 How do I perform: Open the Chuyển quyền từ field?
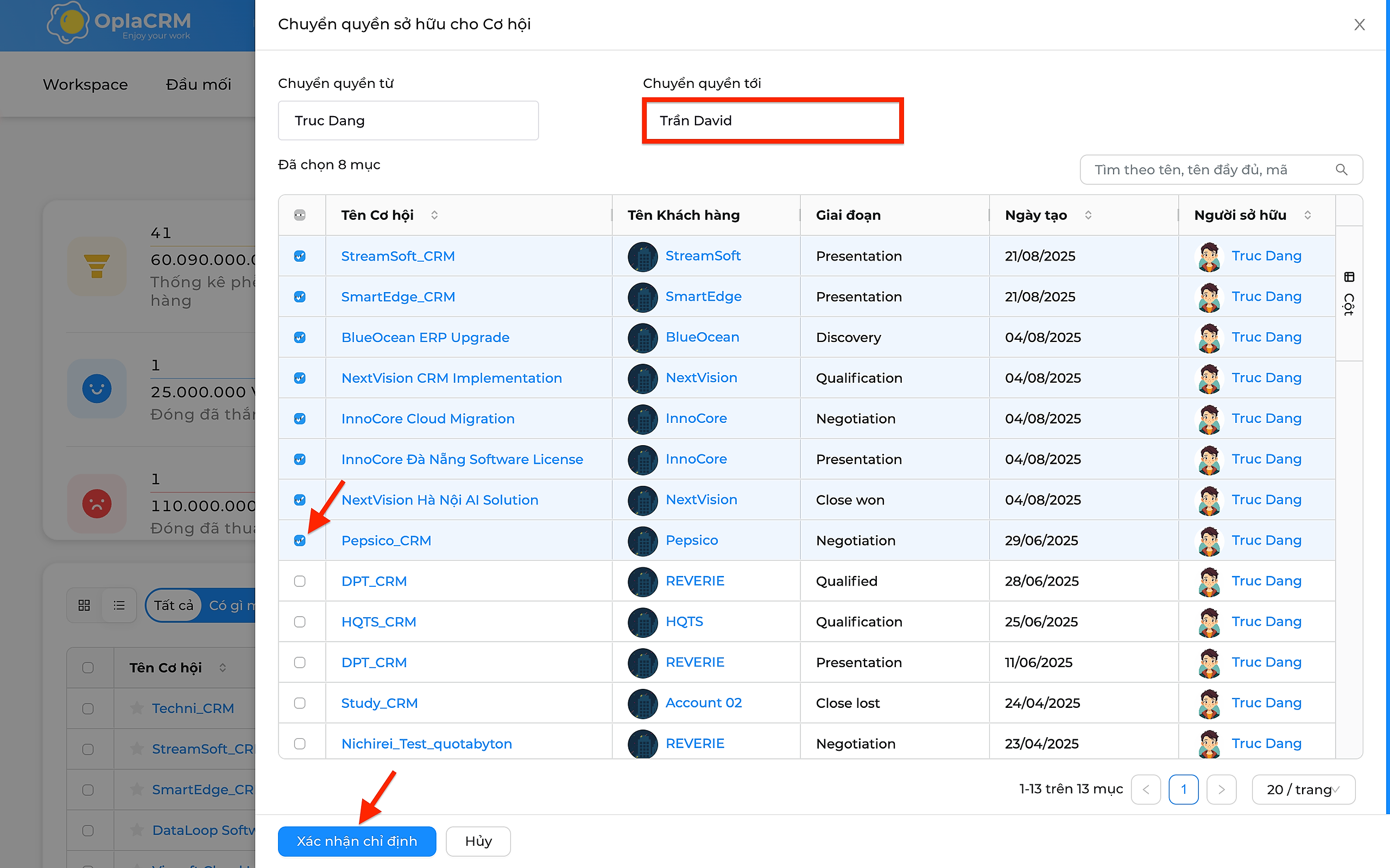pyautogui.click(x=408, y=121)
